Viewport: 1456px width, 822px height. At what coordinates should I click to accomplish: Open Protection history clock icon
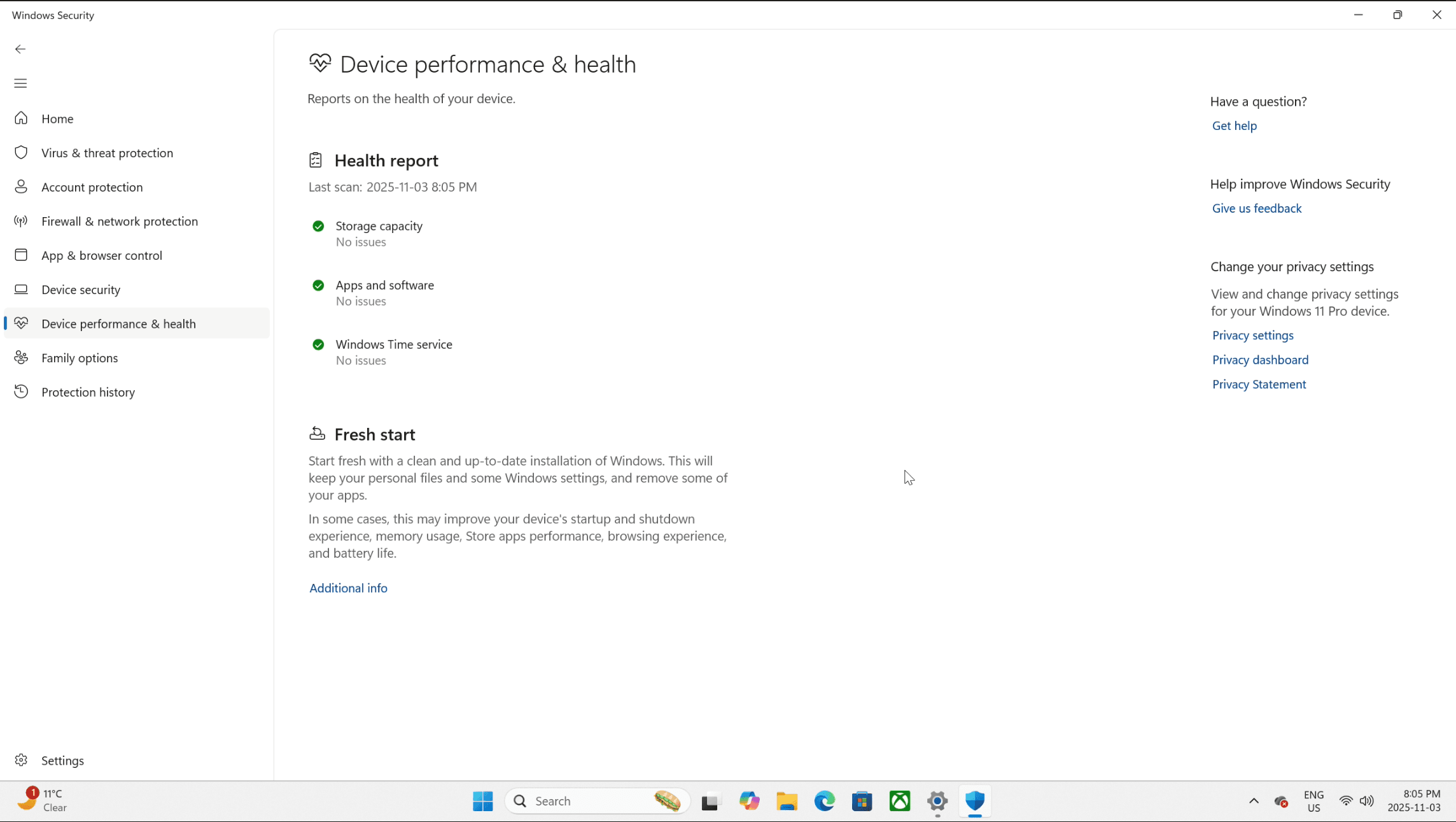click(21, 392)
